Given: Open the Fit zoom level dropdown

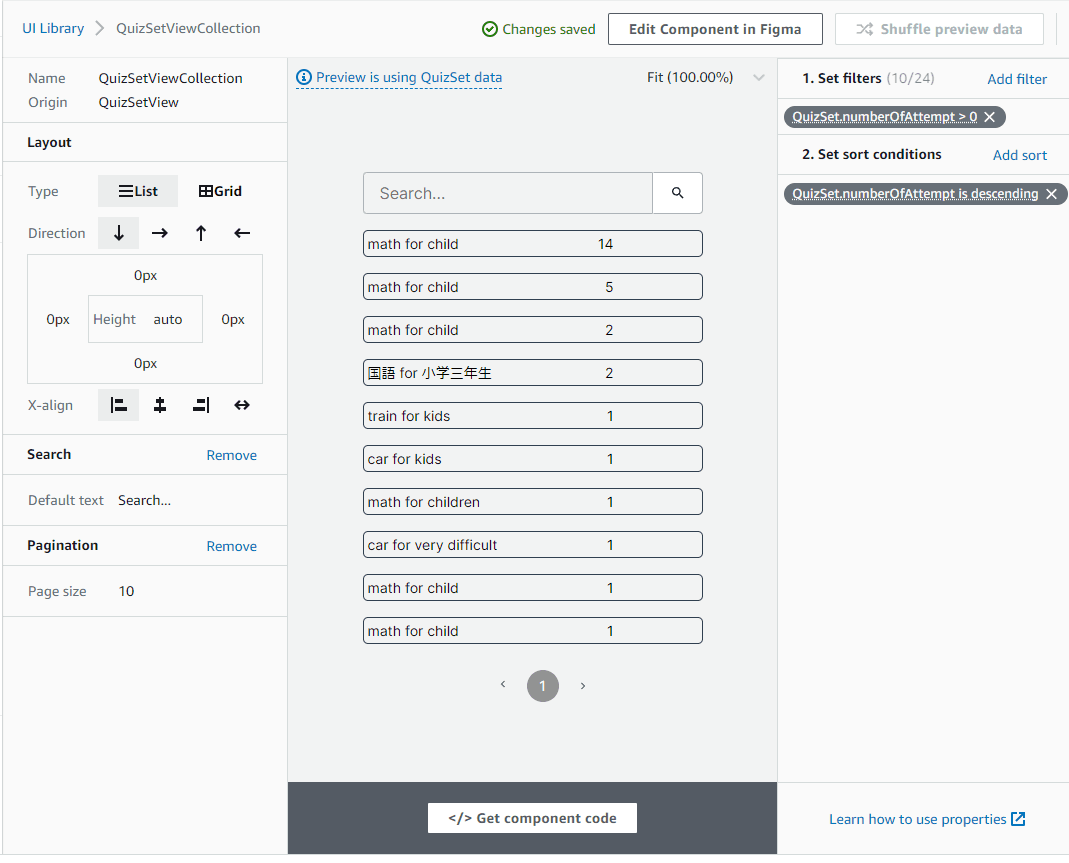Looking at the screenshot, I should pos(758,78).
